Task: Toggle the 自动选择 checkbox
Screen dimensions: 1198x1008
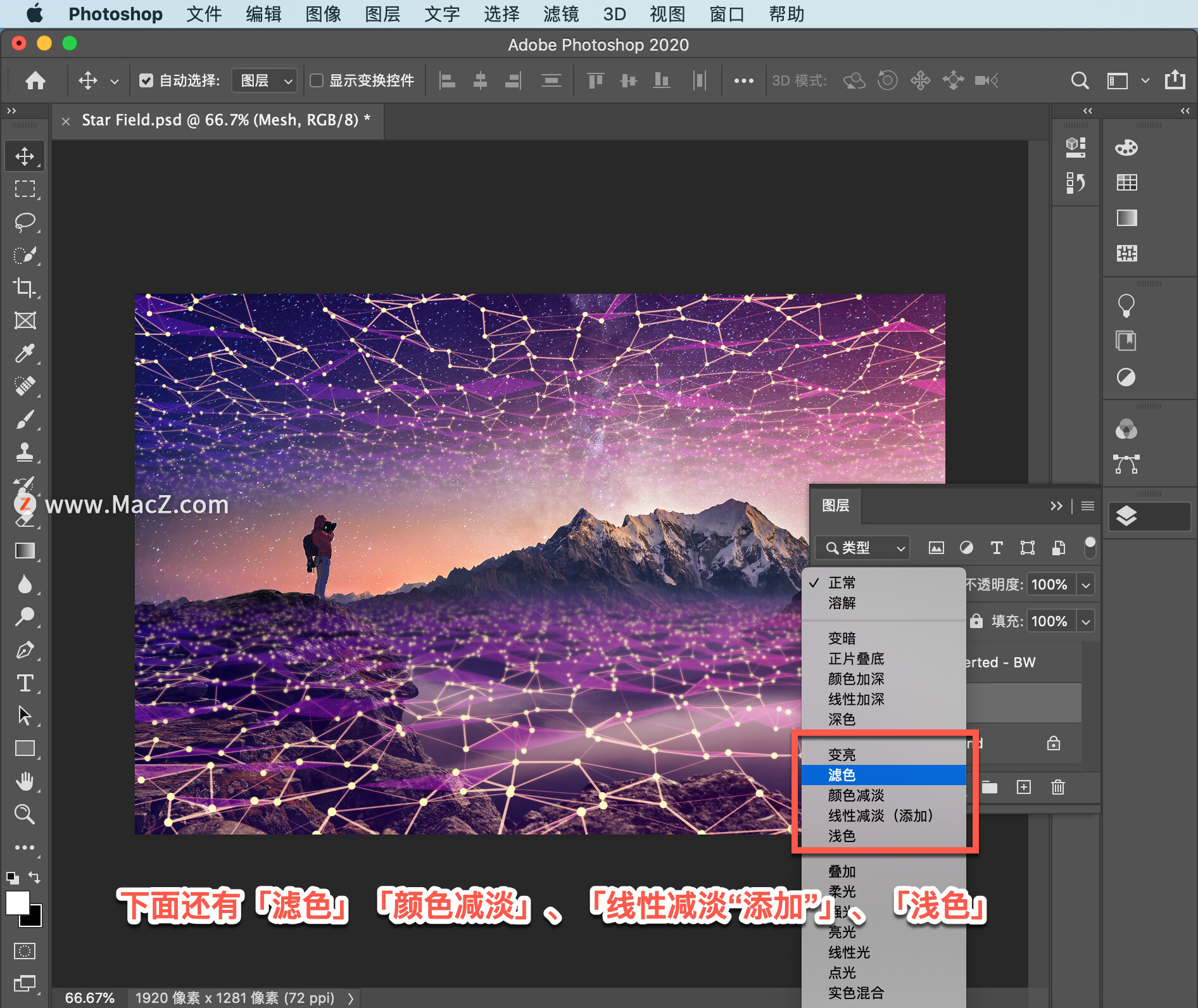Action: click(x=146, y=80)
